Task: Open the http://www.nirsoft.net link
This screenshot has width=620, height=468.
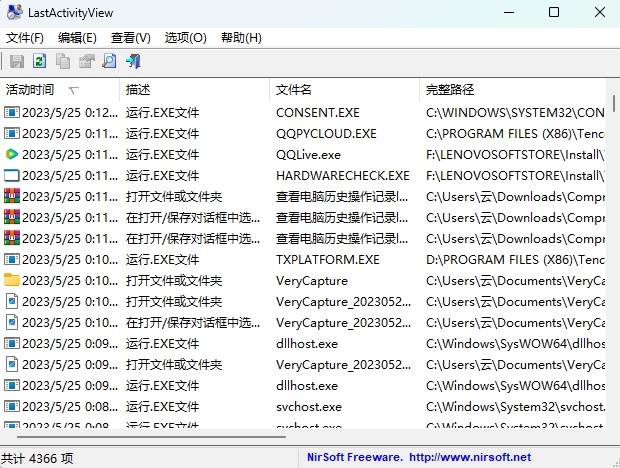Action: pyautogui.click(x=470, y=457)
